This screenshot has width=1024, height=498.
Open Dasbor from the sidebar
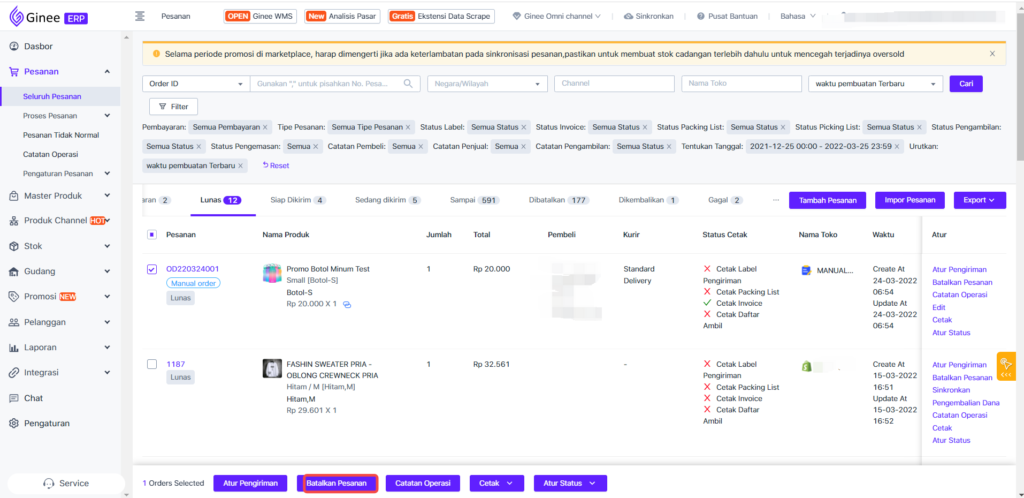38,46
